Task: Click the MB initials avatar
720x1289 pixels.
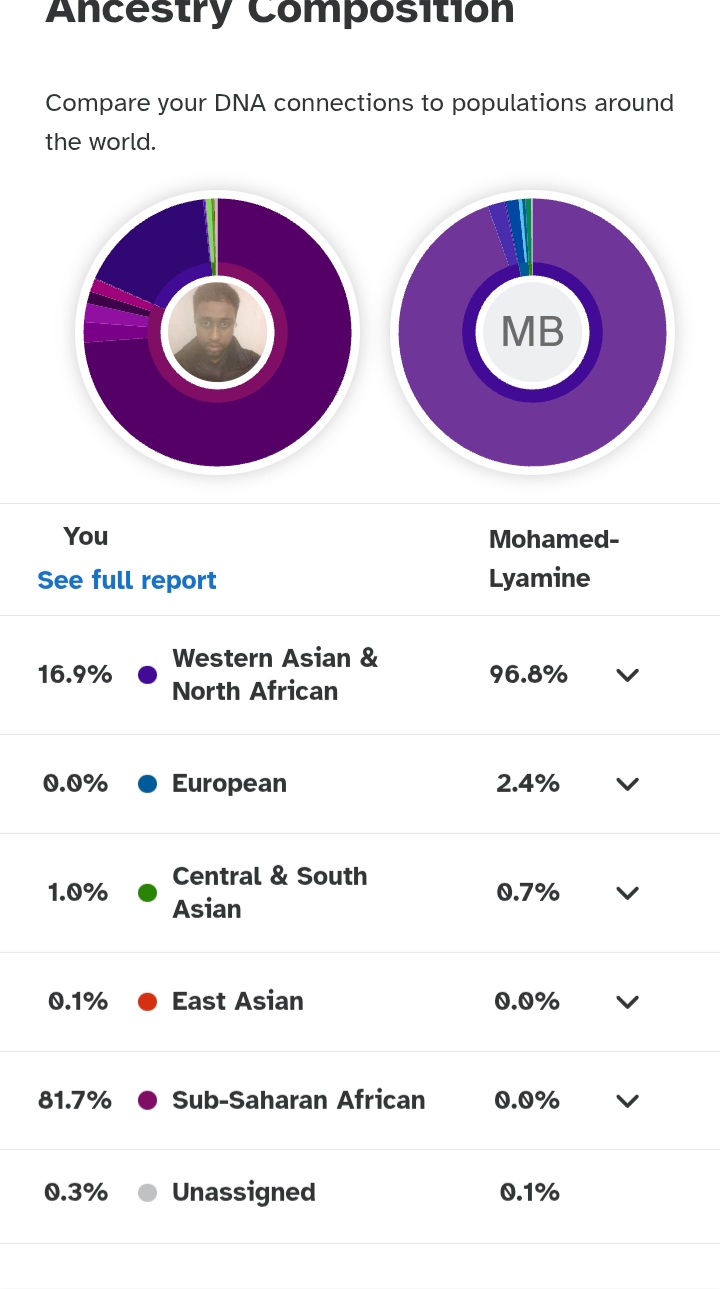Action: (x=532, y=332)
